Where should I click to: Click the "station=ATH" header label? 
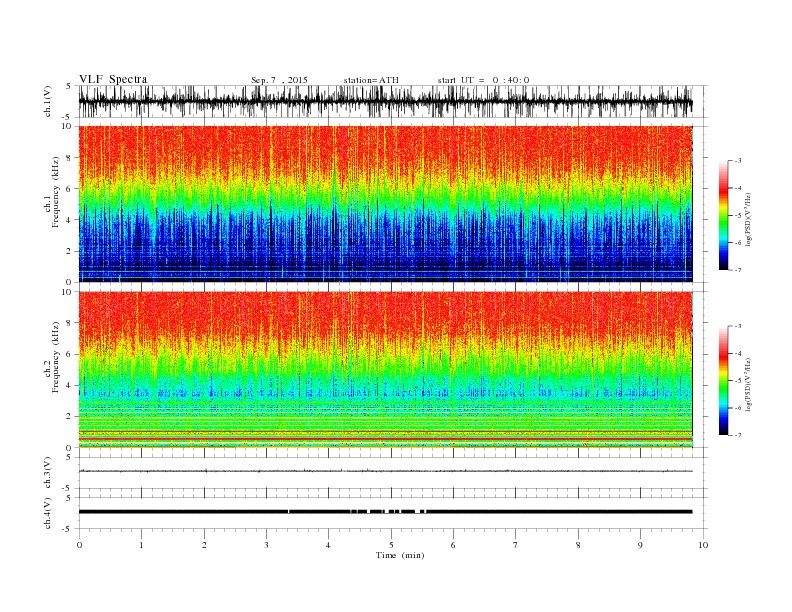(371, 80)
